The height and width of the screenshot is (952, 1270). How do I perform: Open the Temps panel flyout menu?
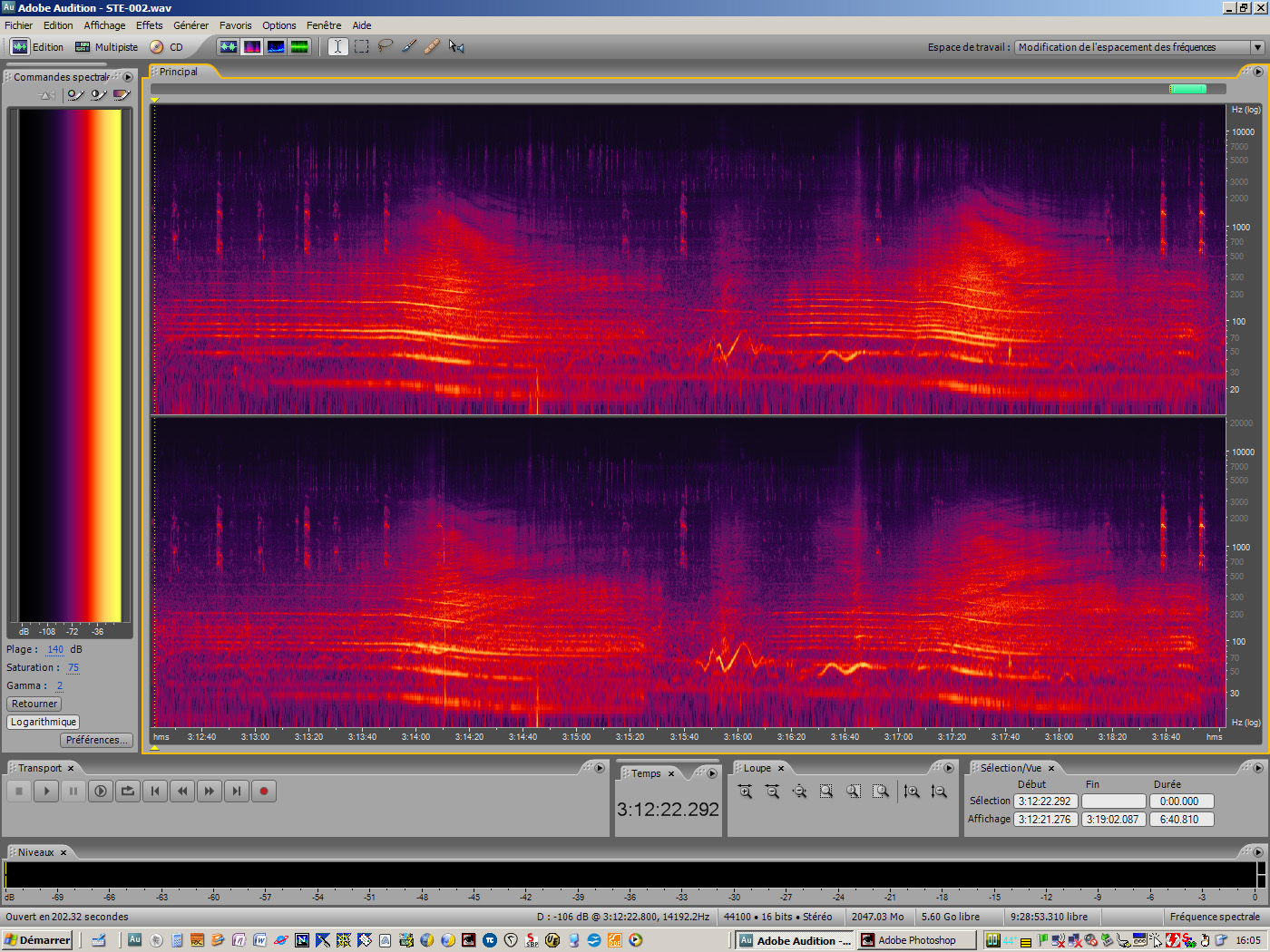(712, 772)
